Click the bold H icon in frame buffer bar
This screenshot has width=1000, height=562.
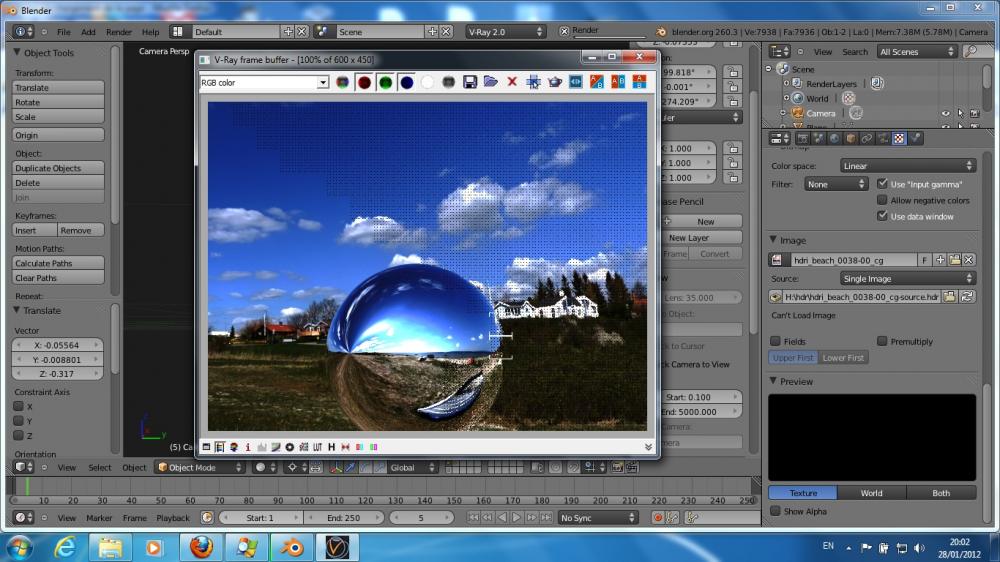[x=332, y=447]
